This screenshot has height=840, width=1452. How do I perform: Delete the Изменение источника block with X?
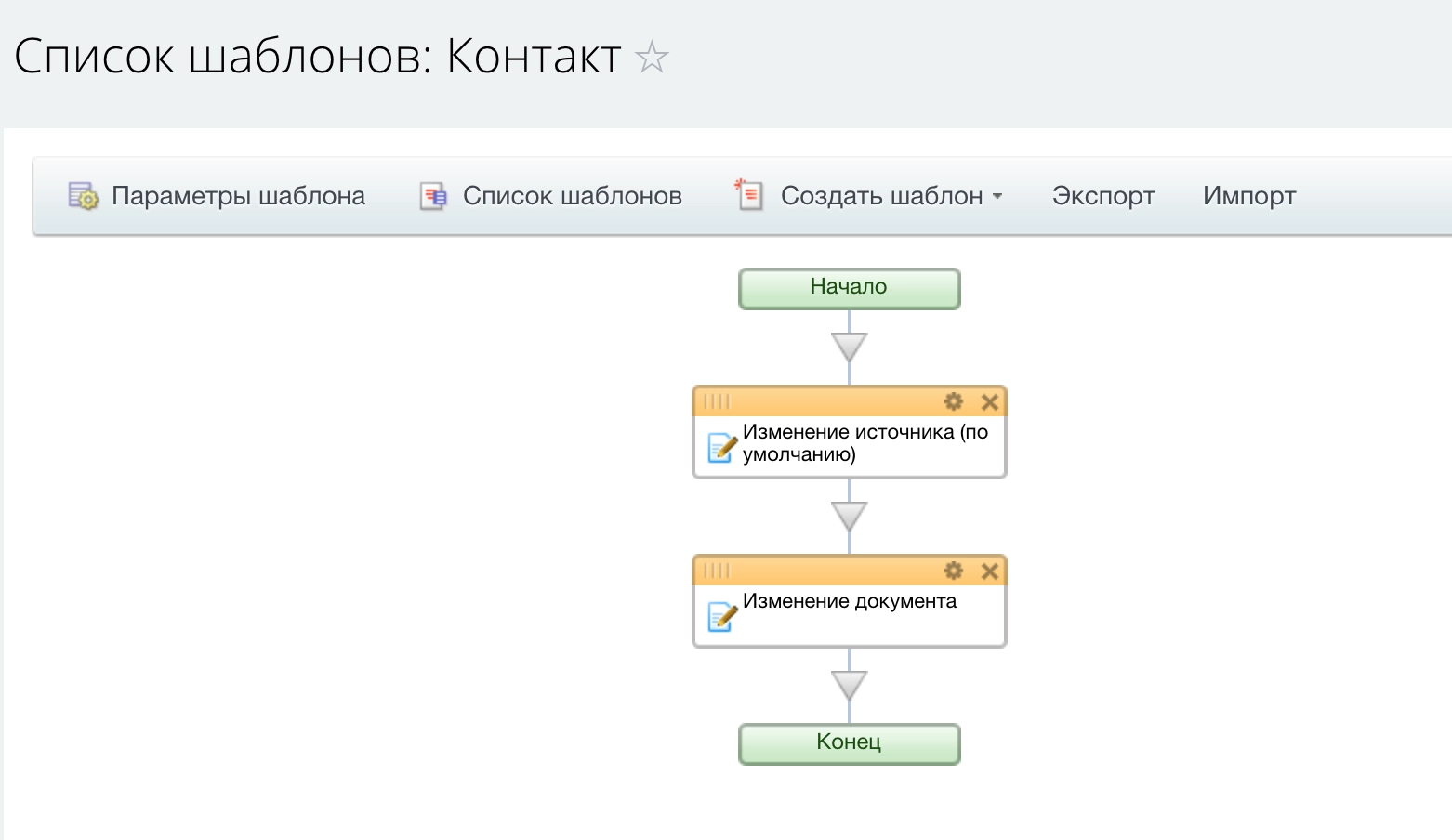990,401
